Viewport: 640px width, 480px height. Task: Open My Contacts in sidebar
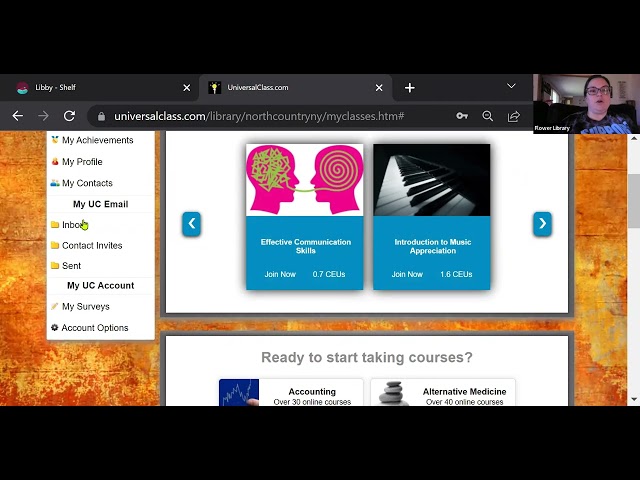[x=87, y=183]
